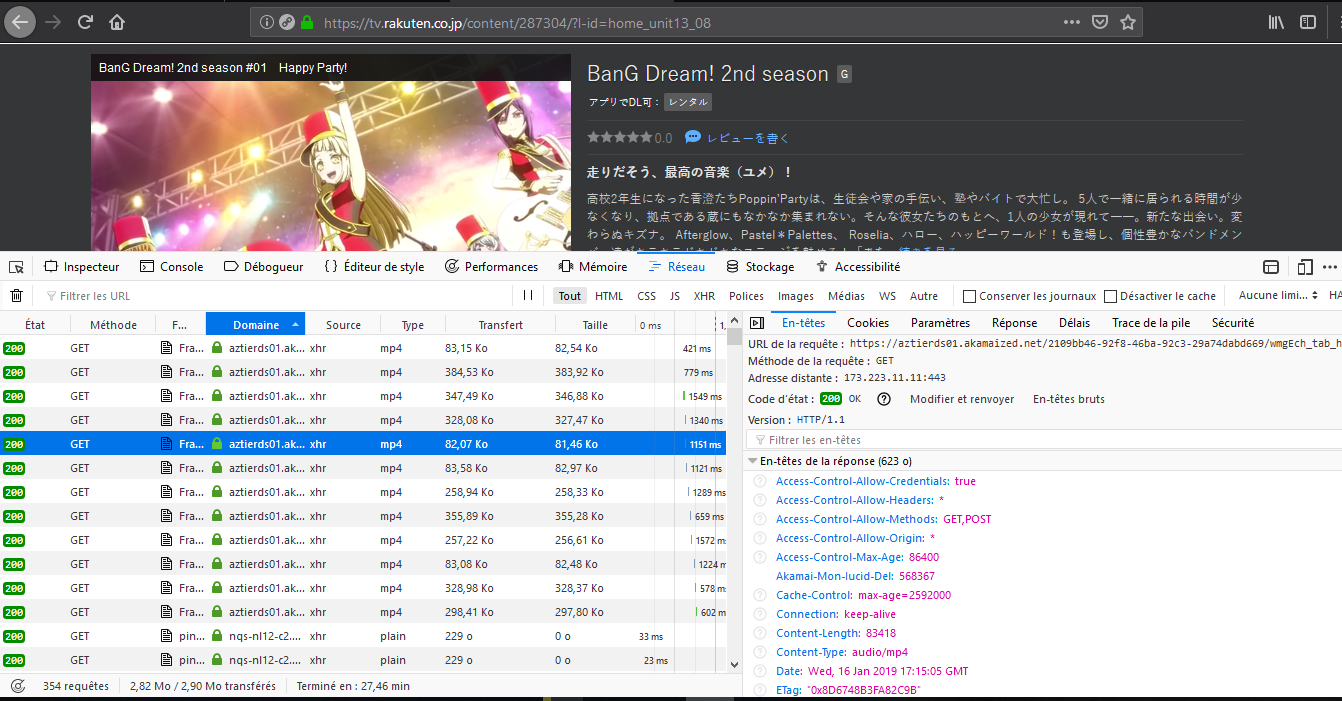Screen dimensions: 1342x701
Task: Switch to the Console devtools tab
Action: point(171,267)
